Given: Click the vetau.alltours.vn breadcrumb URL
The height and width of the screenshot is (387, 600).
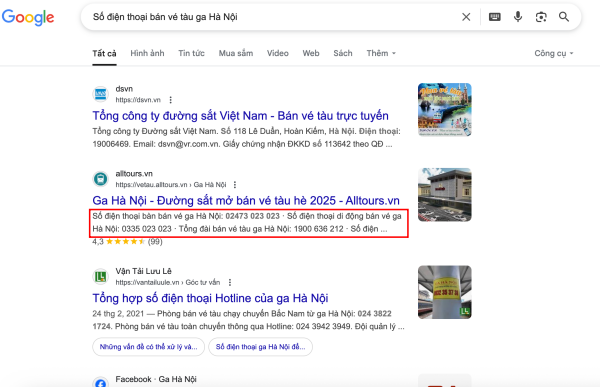Looking at the screenshot, I should click(x=171, y=185).
